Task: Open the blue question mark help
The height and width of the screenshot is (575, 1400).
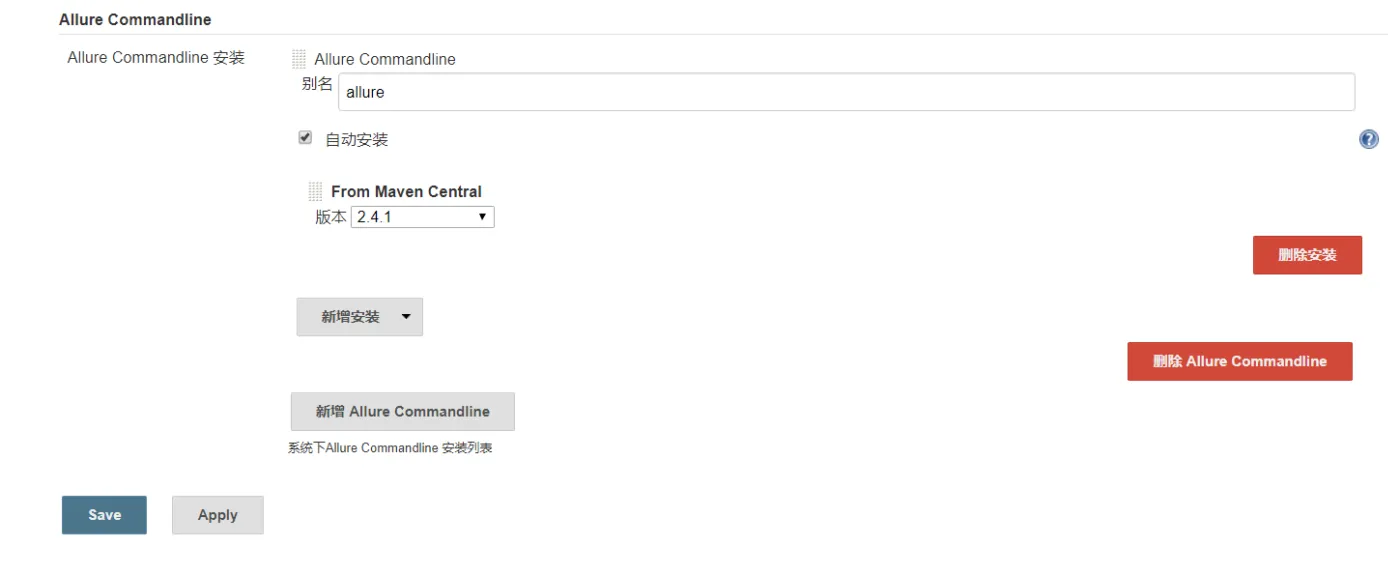Action: click(1368, 139)
